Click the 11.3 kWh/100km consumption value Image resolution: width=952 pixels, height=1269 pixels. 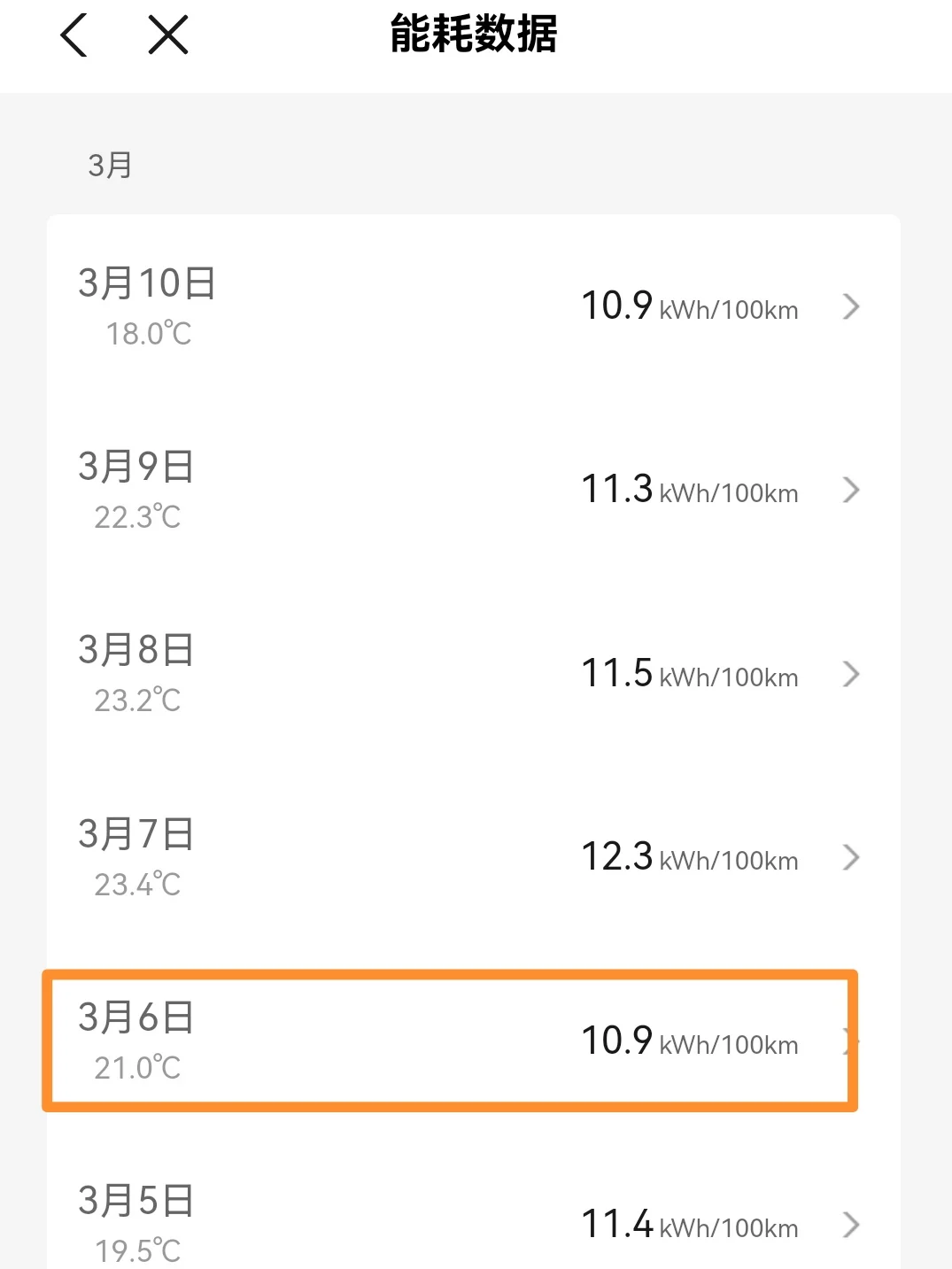pyautogui.click(x=689, y=490)
